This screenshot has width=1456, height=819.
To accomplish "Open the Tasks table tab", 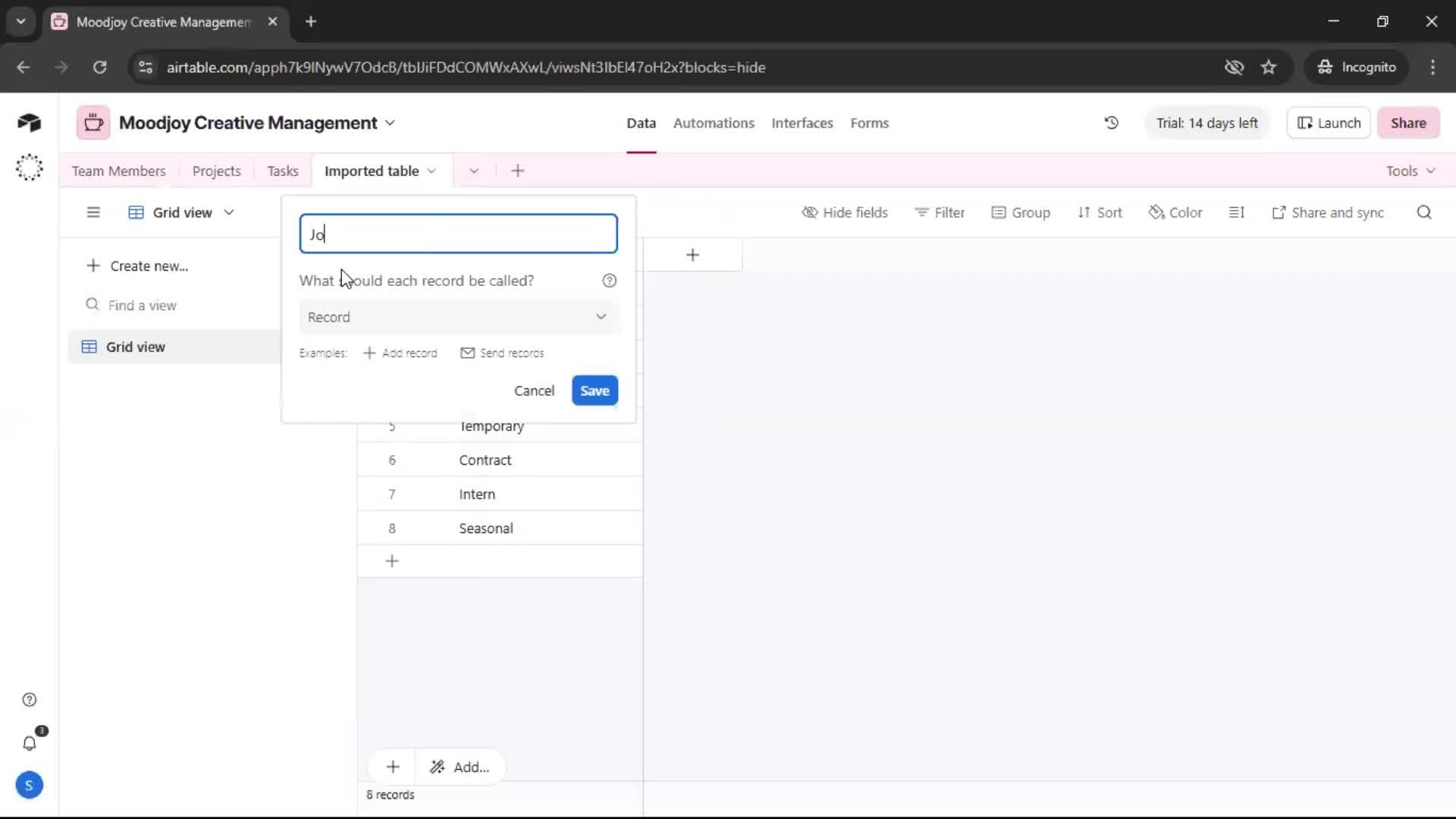I will pos(283,171).
